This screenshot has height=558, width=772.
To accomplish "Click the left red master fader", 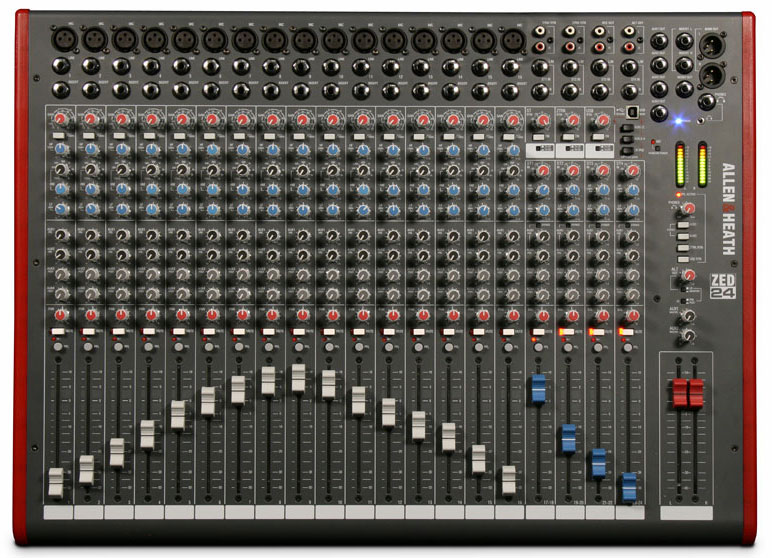I will pos(682,393).
